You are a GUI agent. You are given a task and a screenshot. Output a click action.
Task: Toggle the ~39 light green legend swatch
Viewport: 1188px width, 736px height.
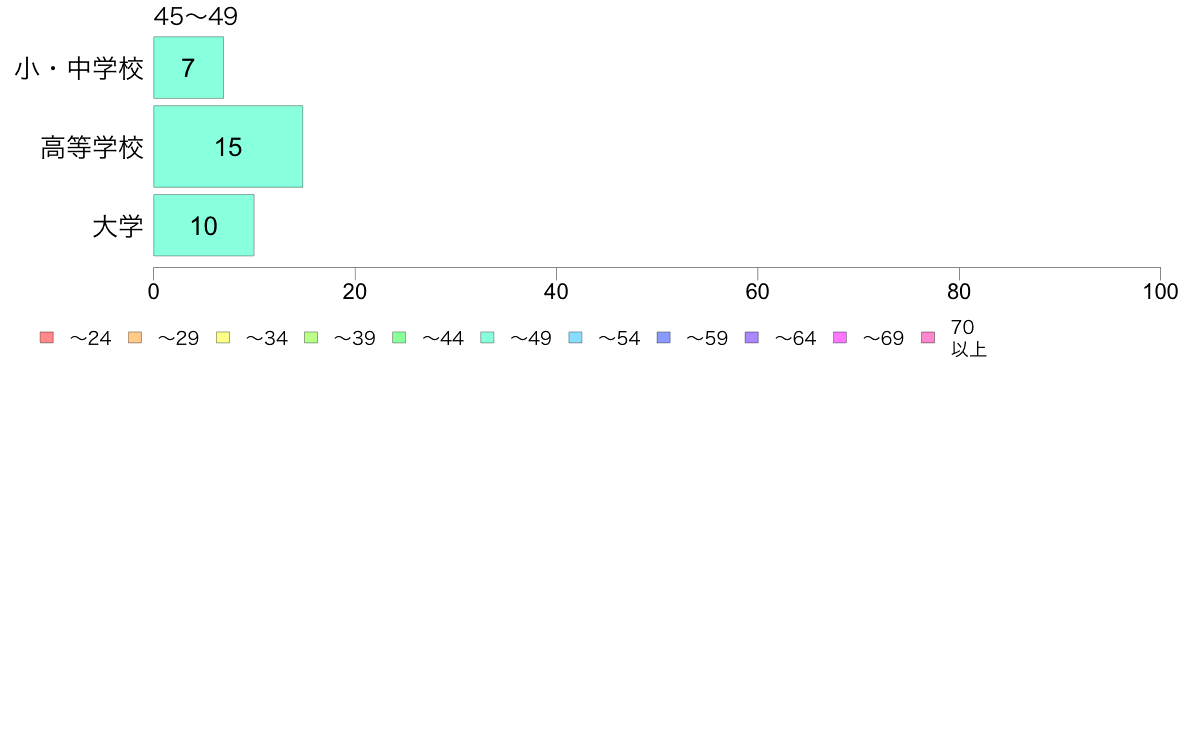click(x=311, y=338)
